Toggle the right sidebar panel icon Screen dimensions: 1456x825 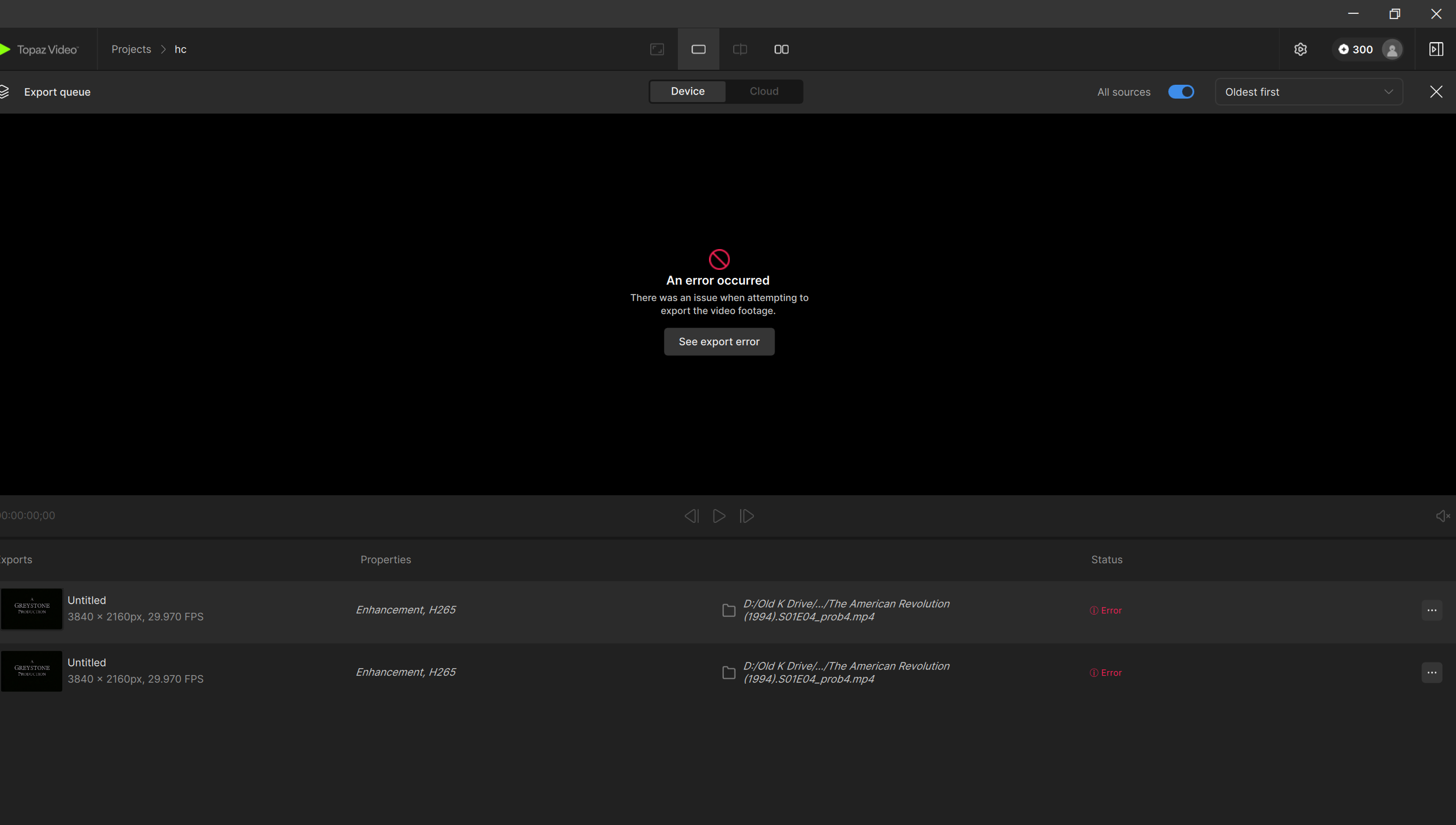pyautogui.click(x=1436, y=50)
